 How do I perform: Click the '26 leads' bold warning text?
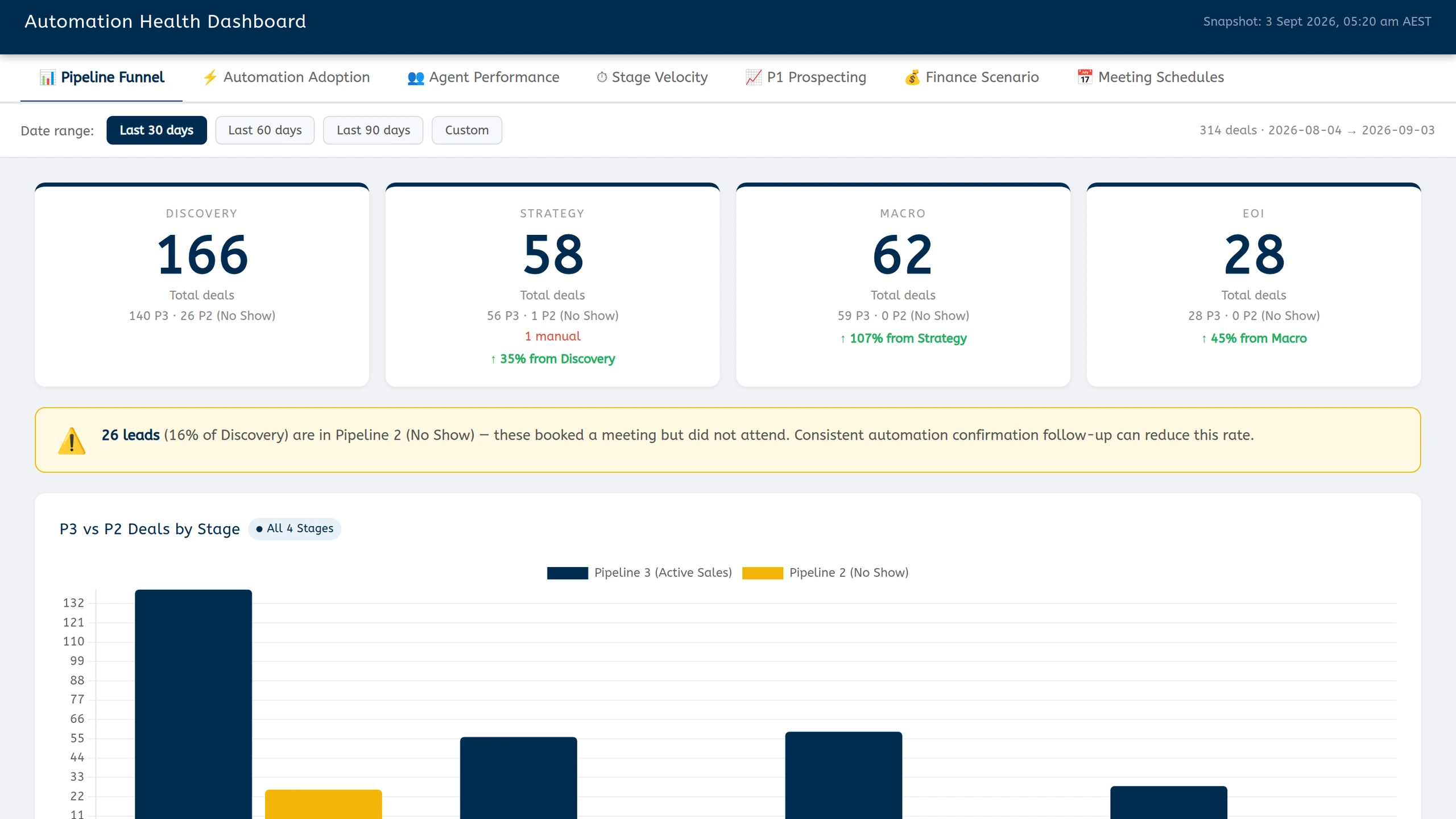130,435
